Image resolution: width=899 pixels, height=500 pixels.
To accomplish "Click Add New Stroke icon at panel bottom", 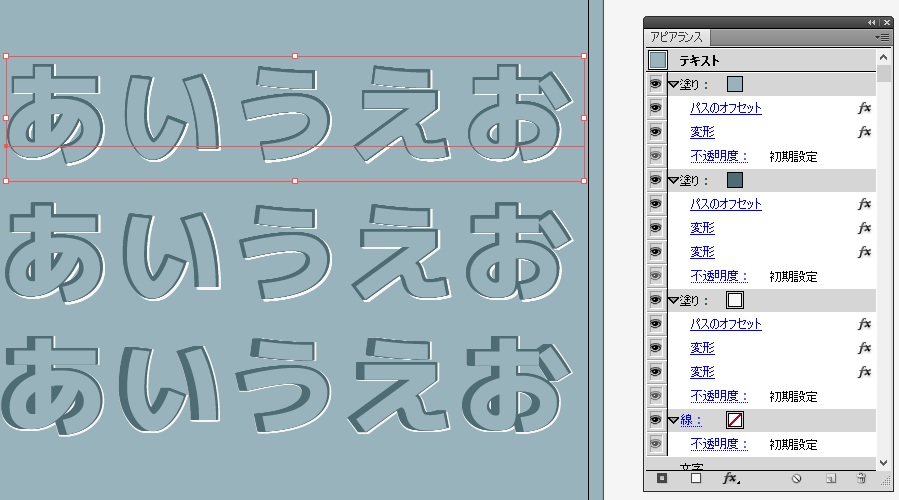I will click(x=660, y=479).
